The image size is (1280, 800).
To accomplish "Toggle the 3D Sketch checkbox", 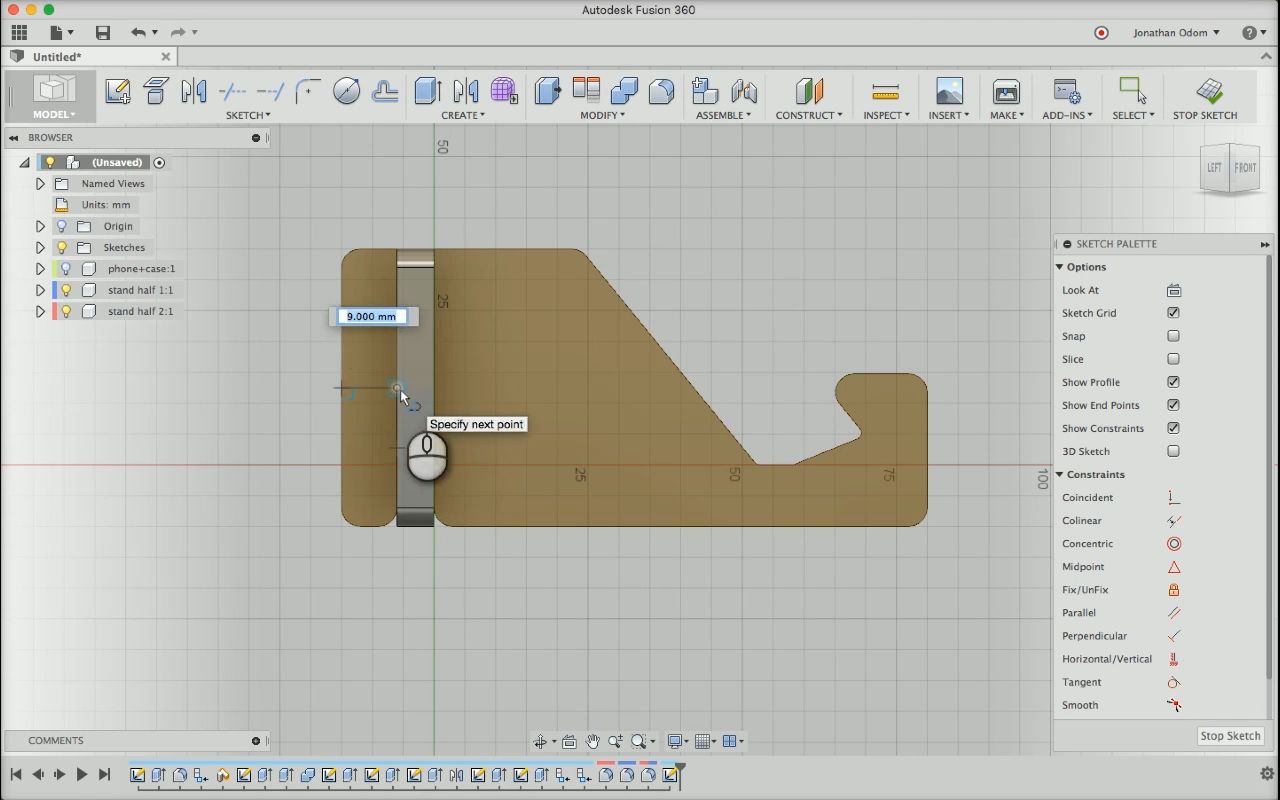I will tap(1173, 451).
